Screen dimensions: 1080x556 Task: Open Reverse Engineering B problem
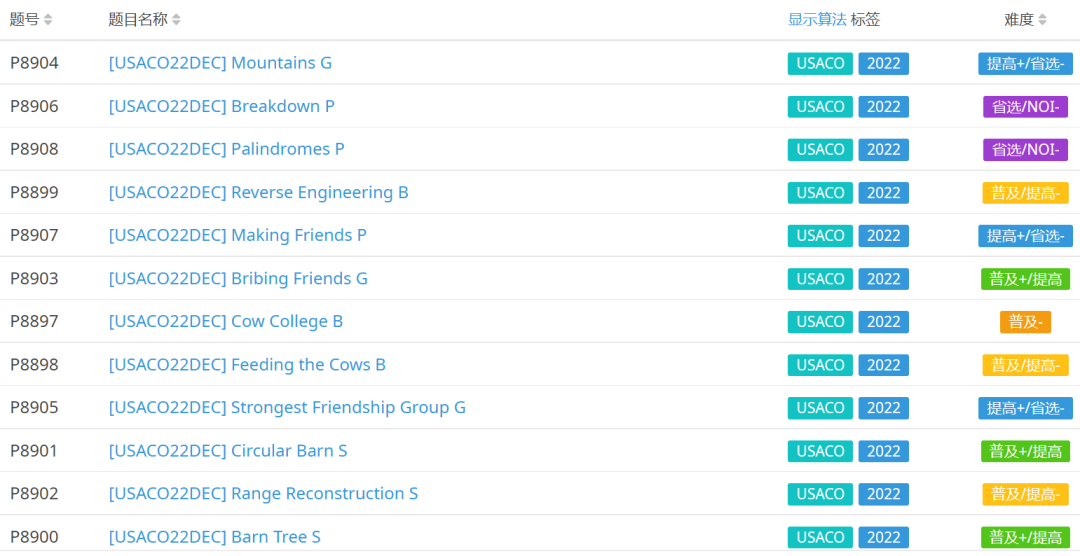258,192
